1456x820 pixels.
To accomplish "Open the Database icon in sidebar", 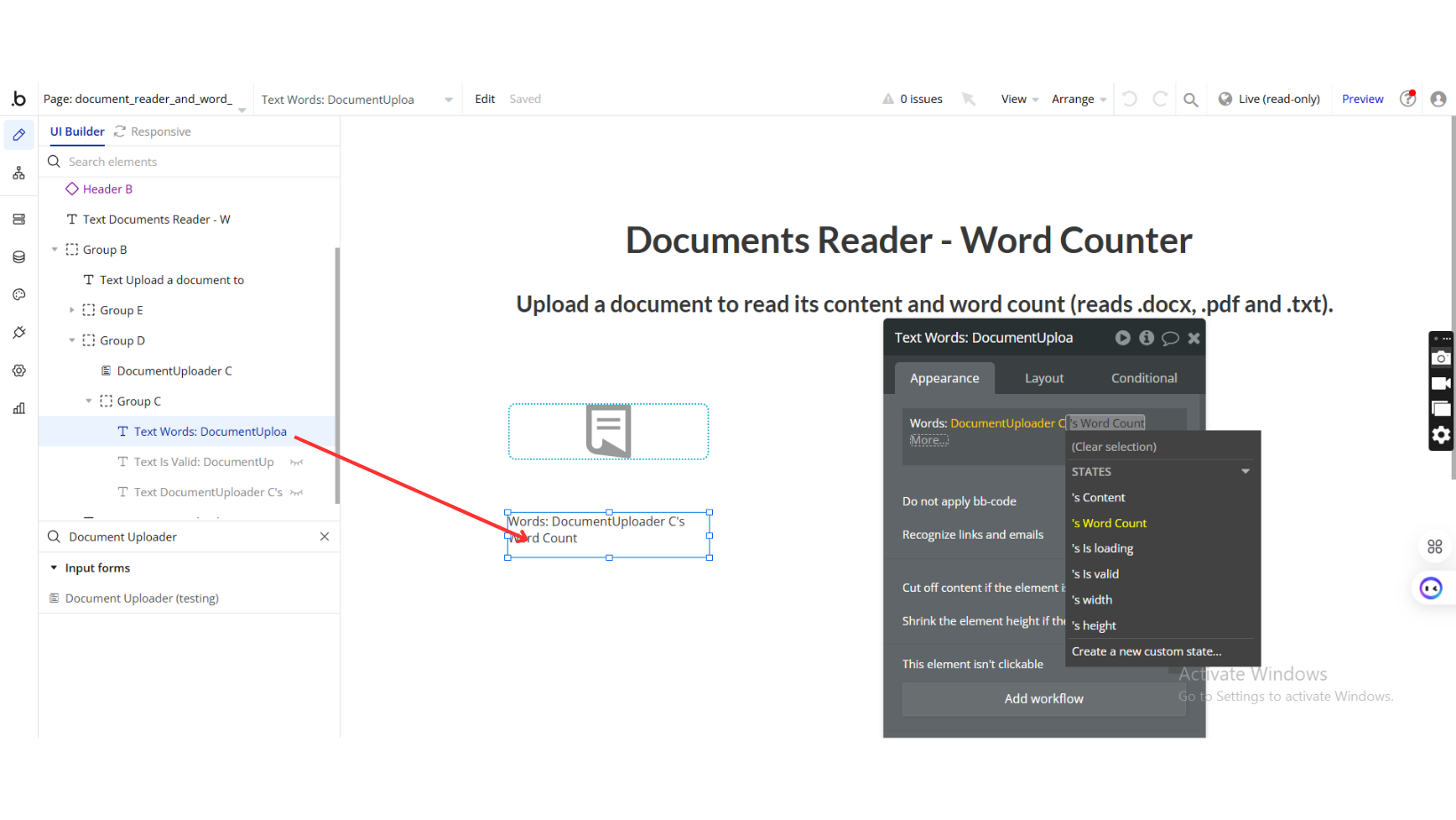I will tap(19, 257).
